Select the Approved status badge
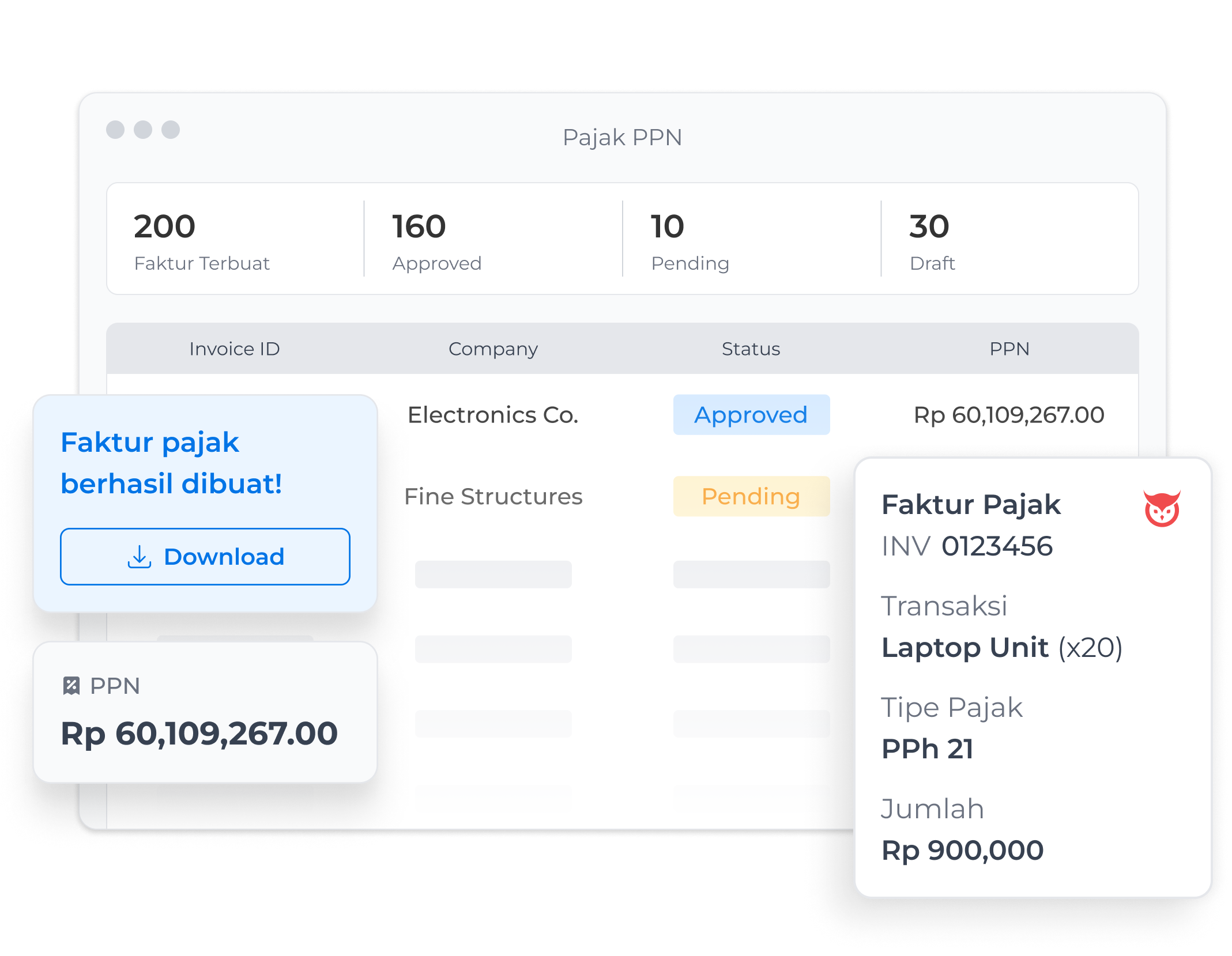The height and width of the screenshot is (956, 1232). 751,415
